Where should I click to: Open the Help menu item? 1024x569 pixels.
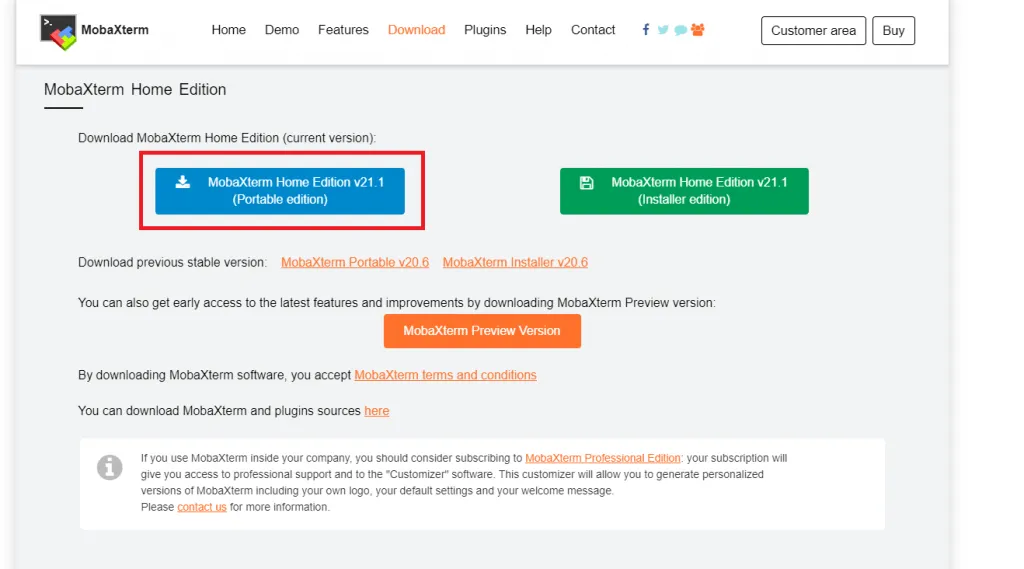pyautogui.click(x=538, y=30)
